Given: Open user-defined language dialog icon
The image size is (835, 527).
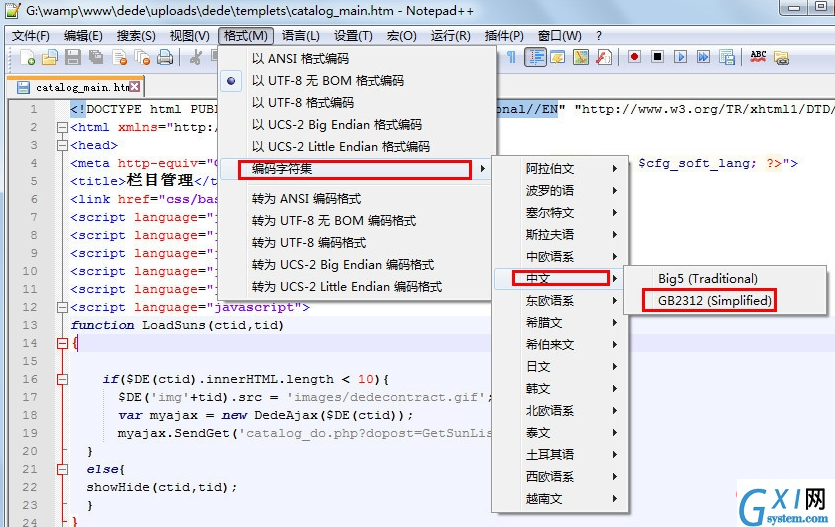Looking at the screenshot, I should pos(558,57).
